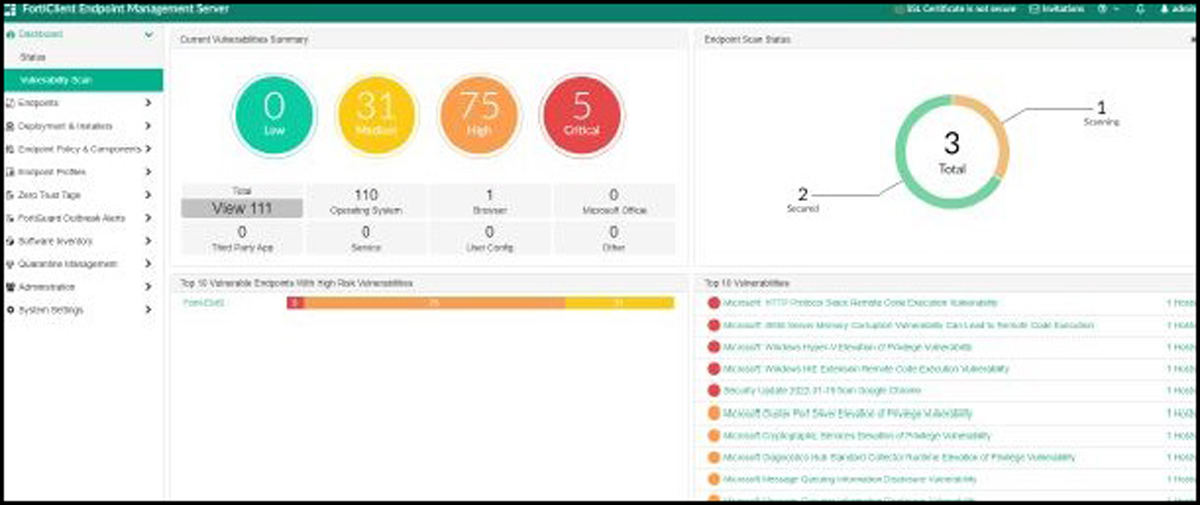This screenshot has height=505, width=1200.
Task: Expand the Administration submenu arrow
Action: (148, 287)
